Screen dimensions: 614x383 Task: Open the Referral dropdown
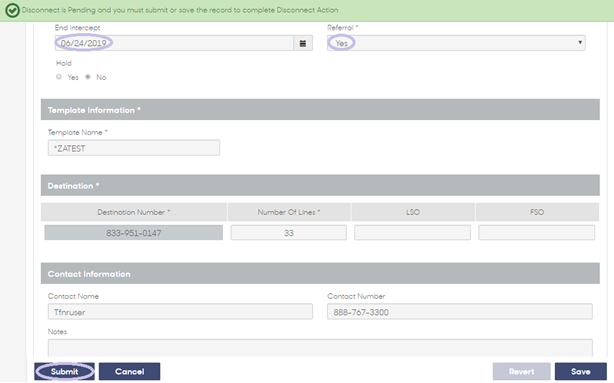click(456, 43)
